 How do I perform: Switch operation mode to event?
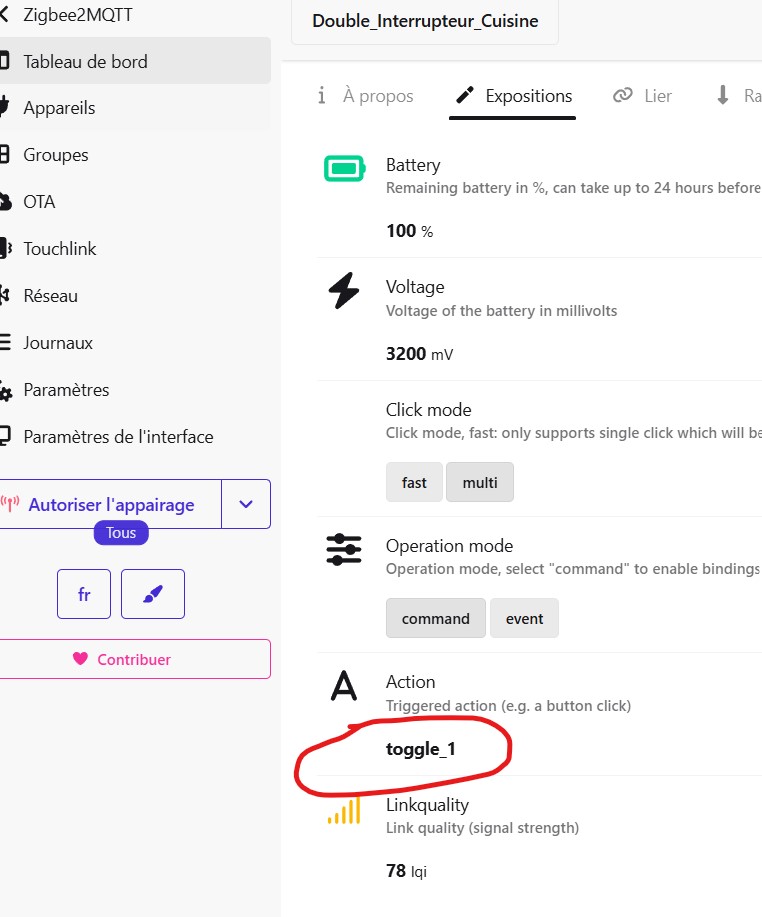[524, 618]
